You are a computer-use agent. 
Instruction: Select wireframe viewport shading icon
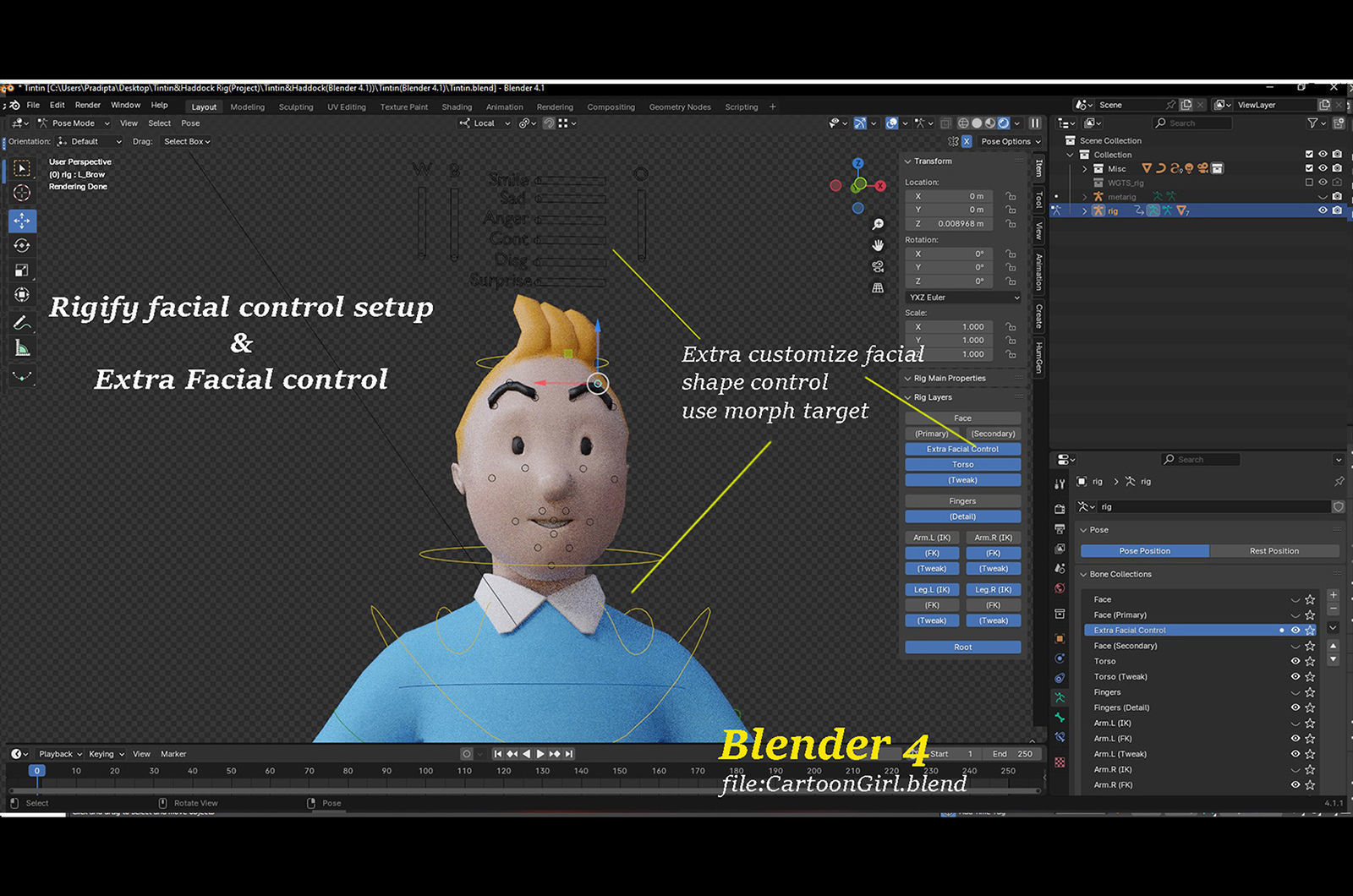pos(963,123)
